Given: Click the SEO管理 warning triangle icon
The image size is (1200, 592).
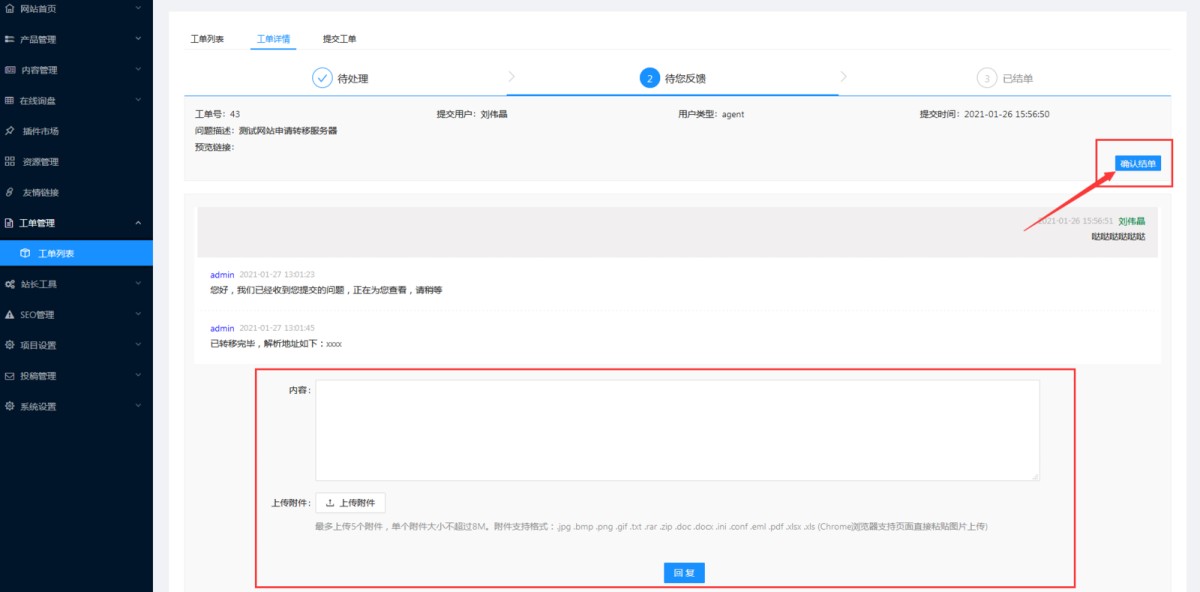Looking at the screenshot, I should [x=10, y=315].
